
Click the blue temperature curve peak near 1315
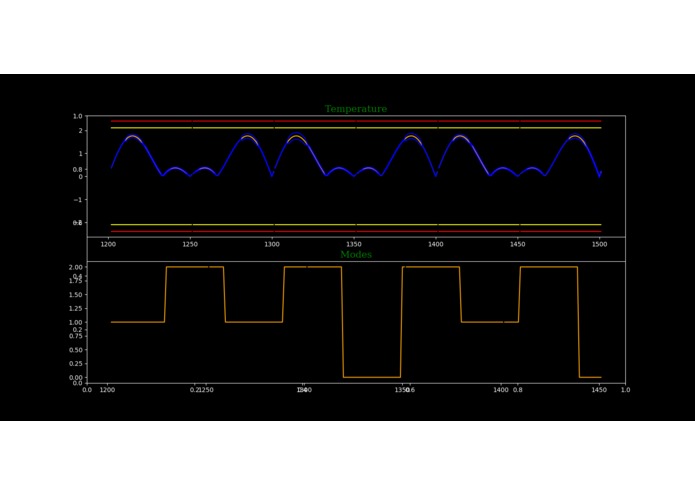pos(296,134)
